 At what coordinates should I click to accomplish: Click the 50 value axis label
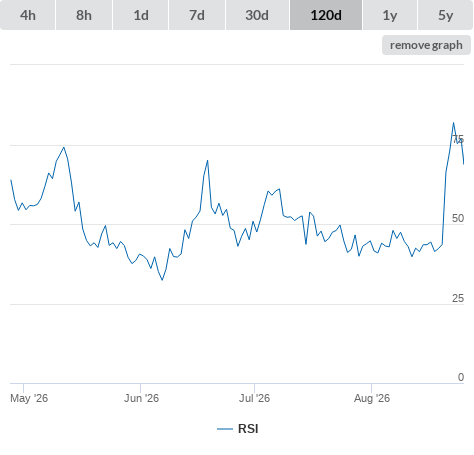pyautogui.click(x=458, y=218)
